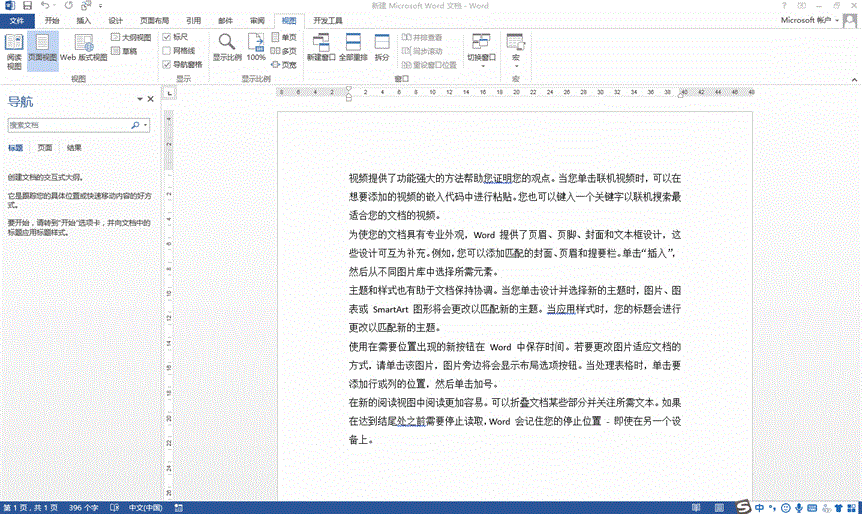This screenshot has height=514, width=862.
Task: Toggle the 标尺 (Ruler) checkbox
Action: point(167,37)
